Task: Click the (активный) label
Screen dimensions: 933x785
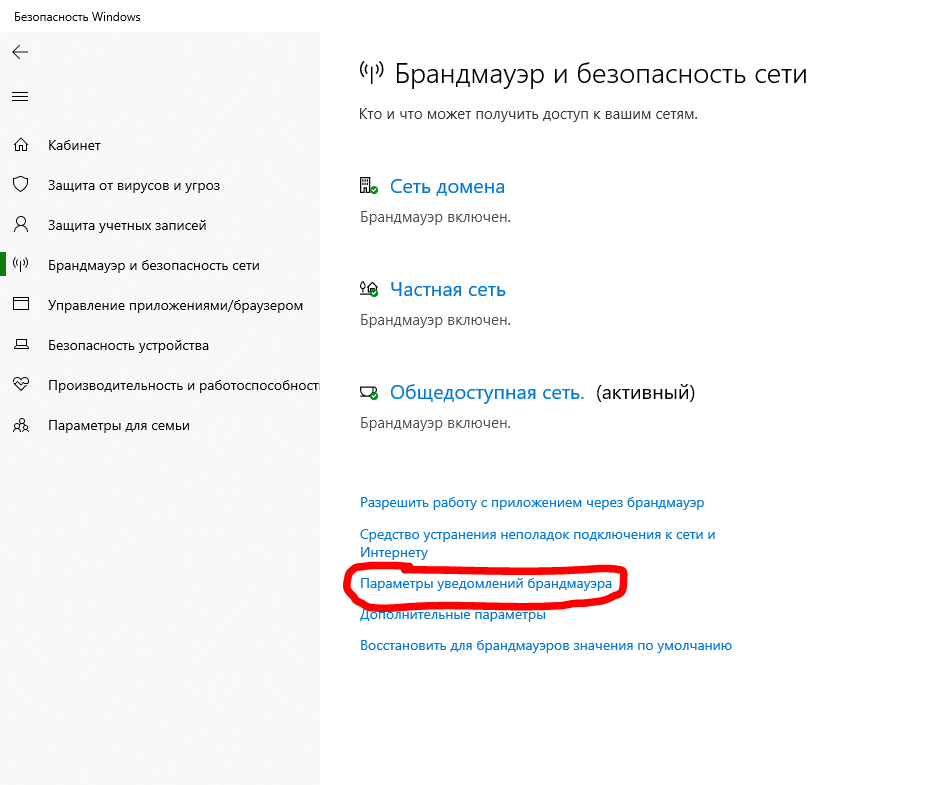Action: pos(645,392)
